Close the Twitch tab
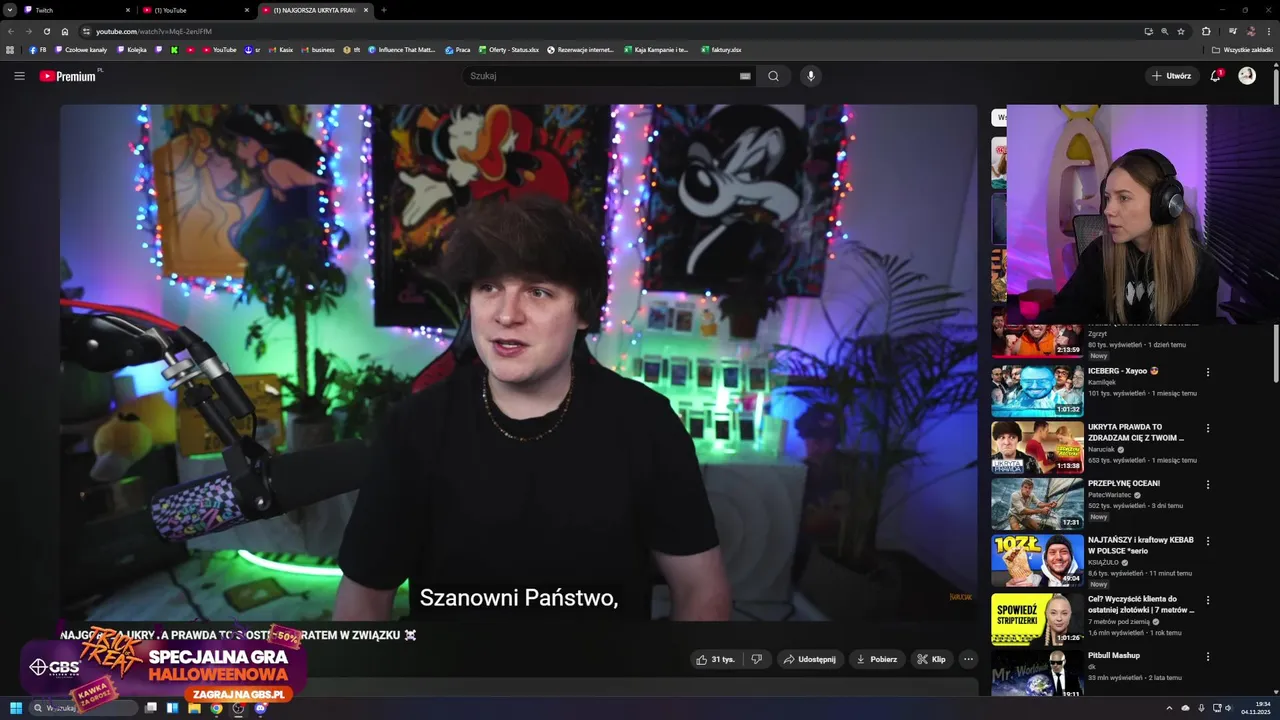Image resolution: width=1280 pixels, height=720 pixels. pos(127,10)
